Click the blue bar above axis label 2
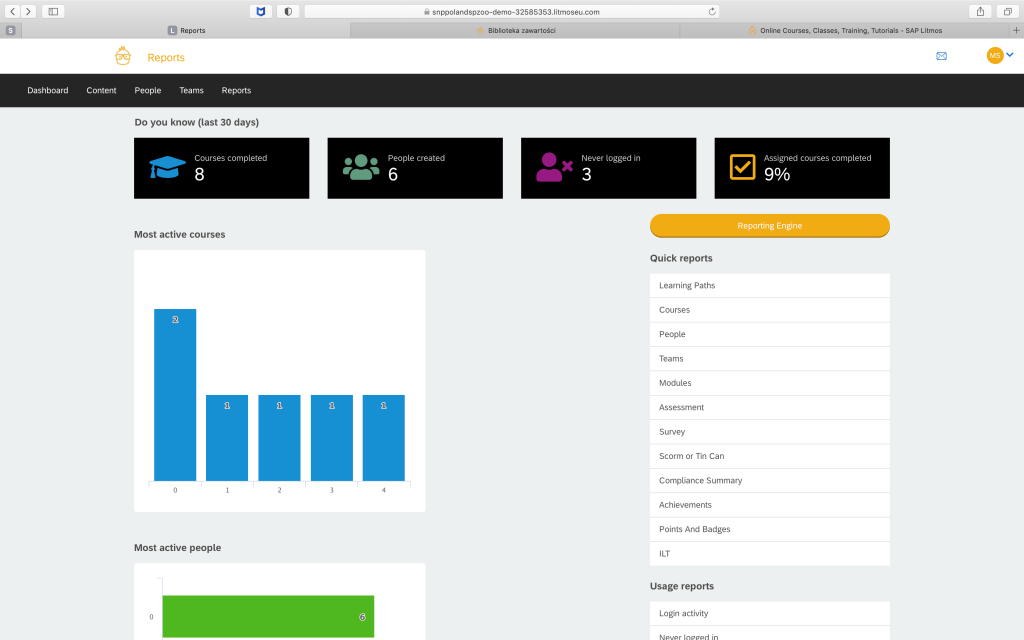The width and height of the screenshot is (1024, 640). [x=280, y=438]
